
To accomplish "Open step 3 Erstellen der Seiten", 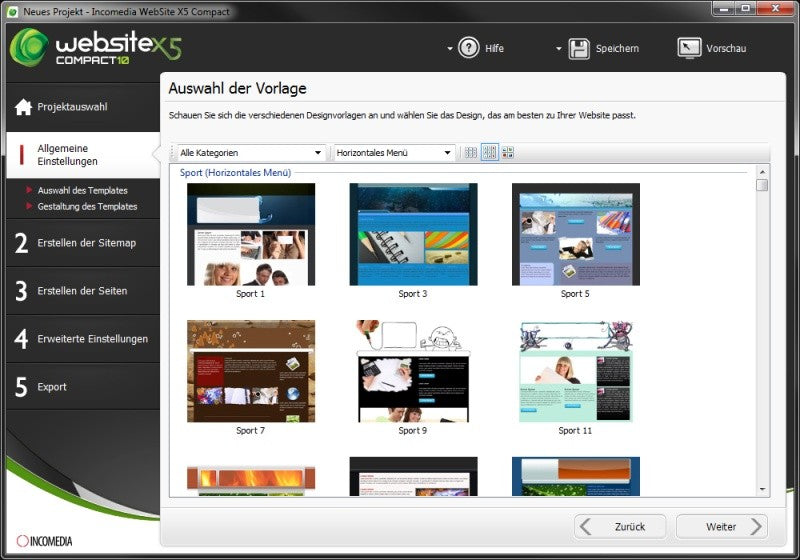I will pos(83,291).
